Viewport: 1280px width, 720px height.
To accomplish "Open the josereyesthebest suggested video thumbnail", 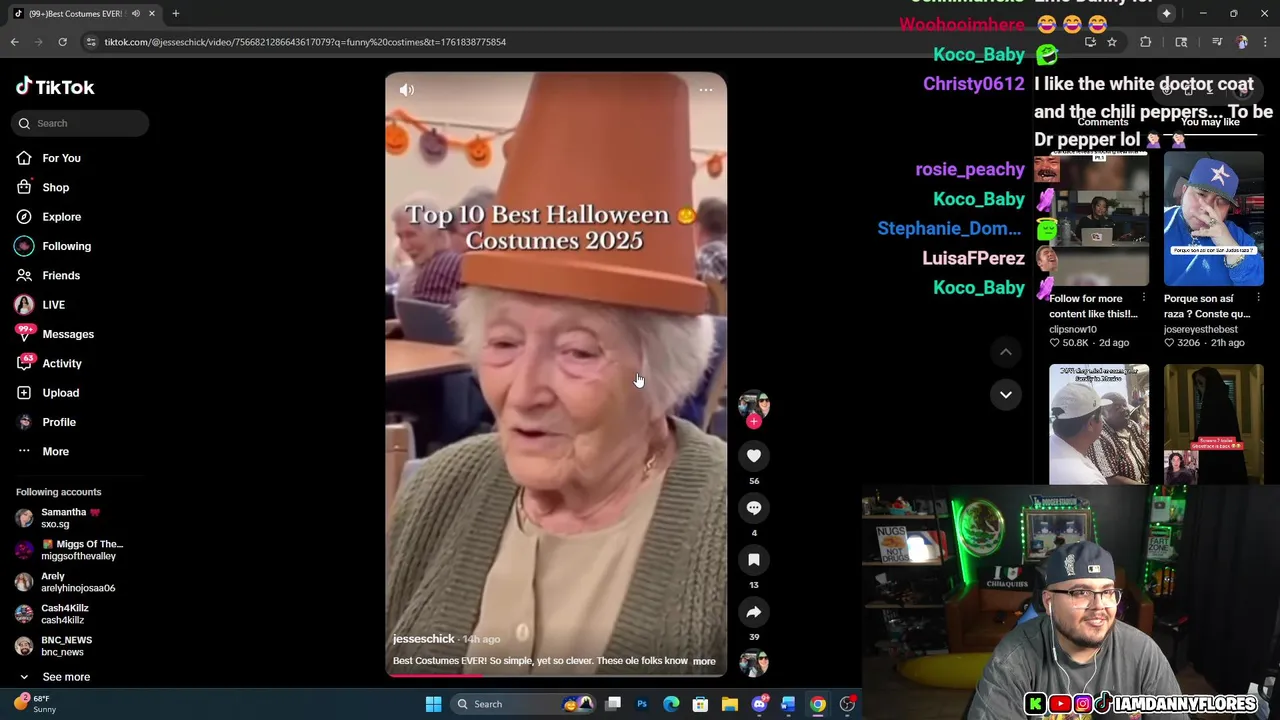I will 1214,218.
